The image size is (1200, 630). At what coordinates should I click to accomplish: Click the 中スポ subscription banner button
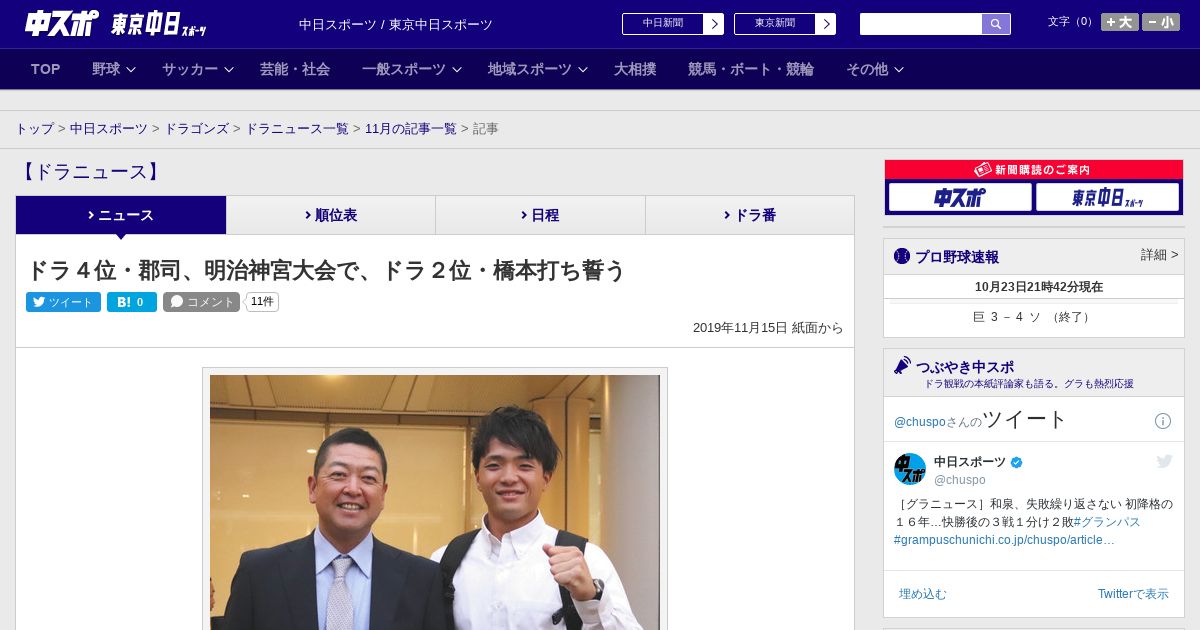point(960,197)
